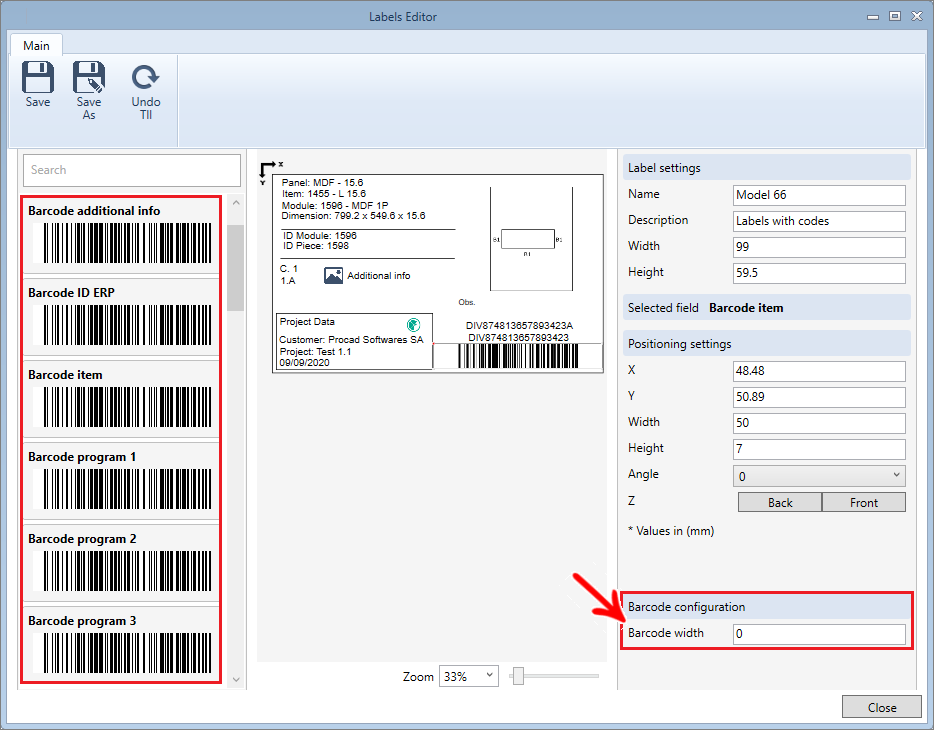Focus the Search field

click(132, 170)
